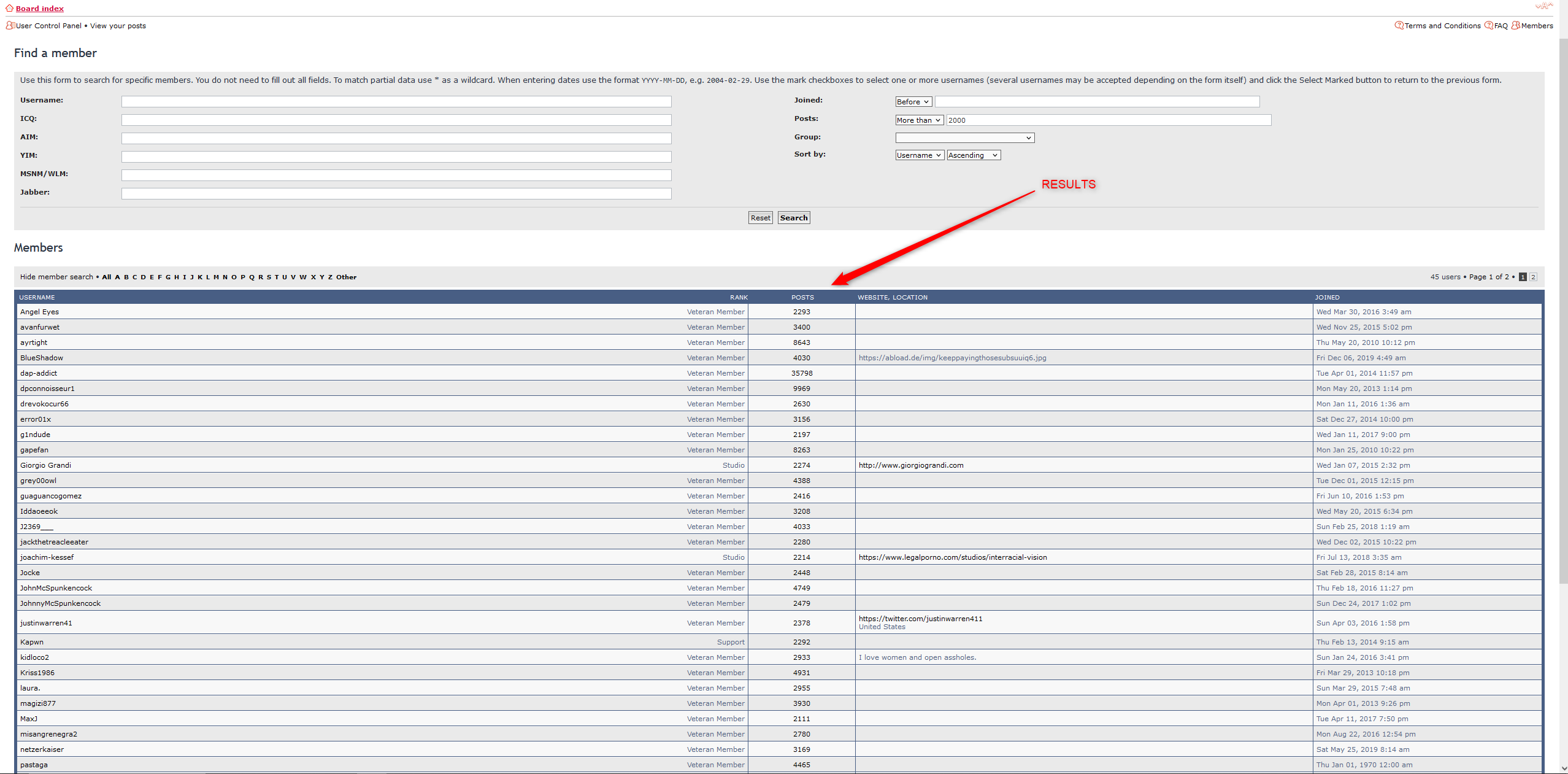Click the User Control Panel icon
This screenshot has height=774, width=1568.
[x=10, y=25]
